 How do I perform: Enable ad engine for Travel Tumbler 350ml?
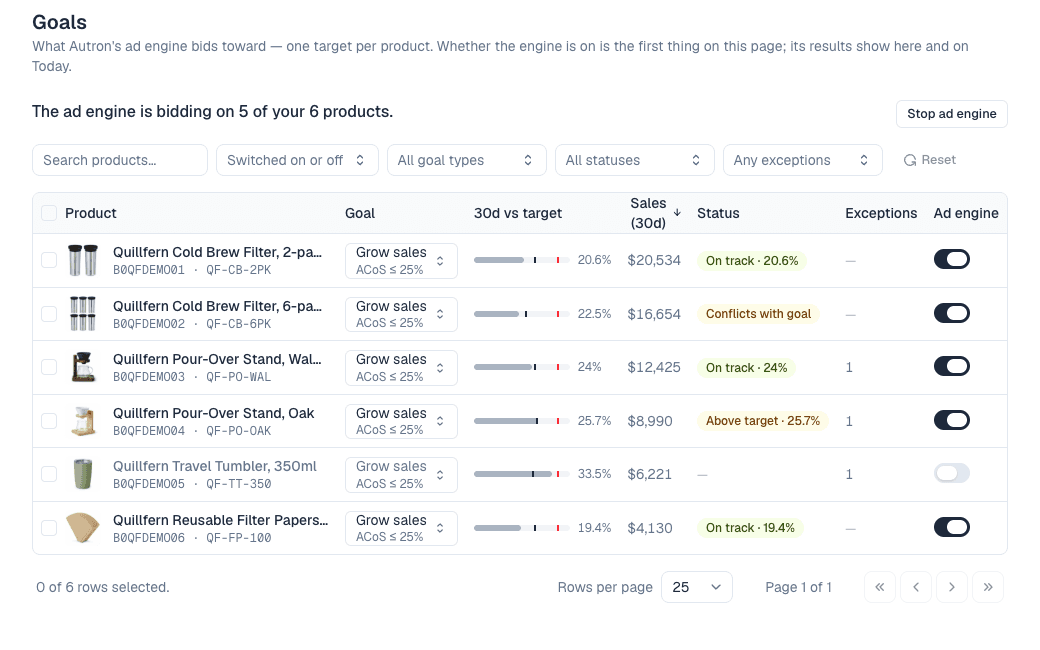[x=952, y=473]
